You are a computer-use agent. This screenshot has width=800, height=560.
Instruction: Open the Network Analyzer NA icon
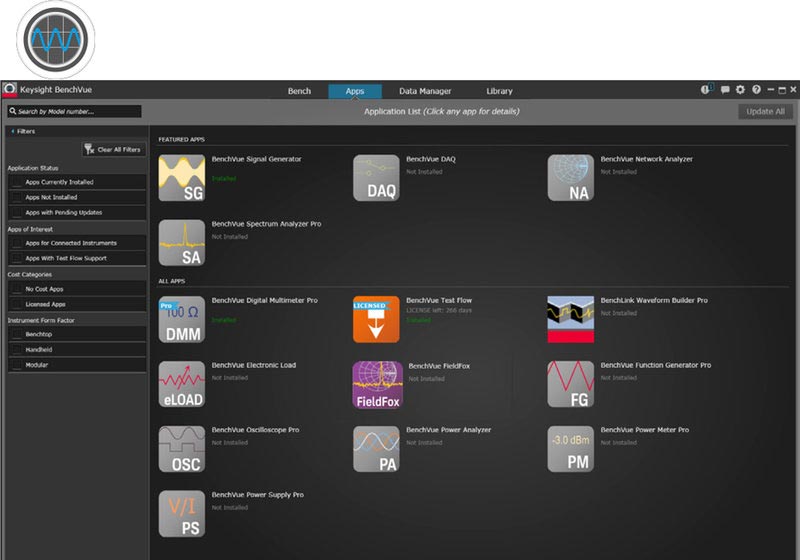point(570,178)
